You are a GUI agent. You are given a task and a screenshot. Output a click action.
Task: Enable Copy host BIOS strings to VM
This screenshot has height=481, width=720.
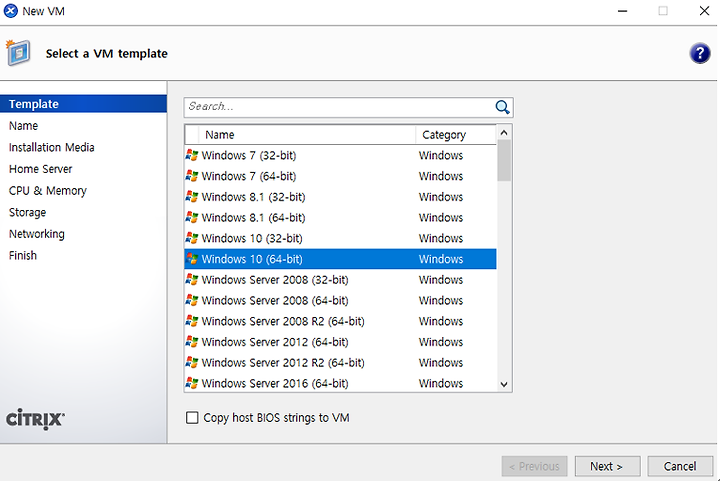[192, 418]
